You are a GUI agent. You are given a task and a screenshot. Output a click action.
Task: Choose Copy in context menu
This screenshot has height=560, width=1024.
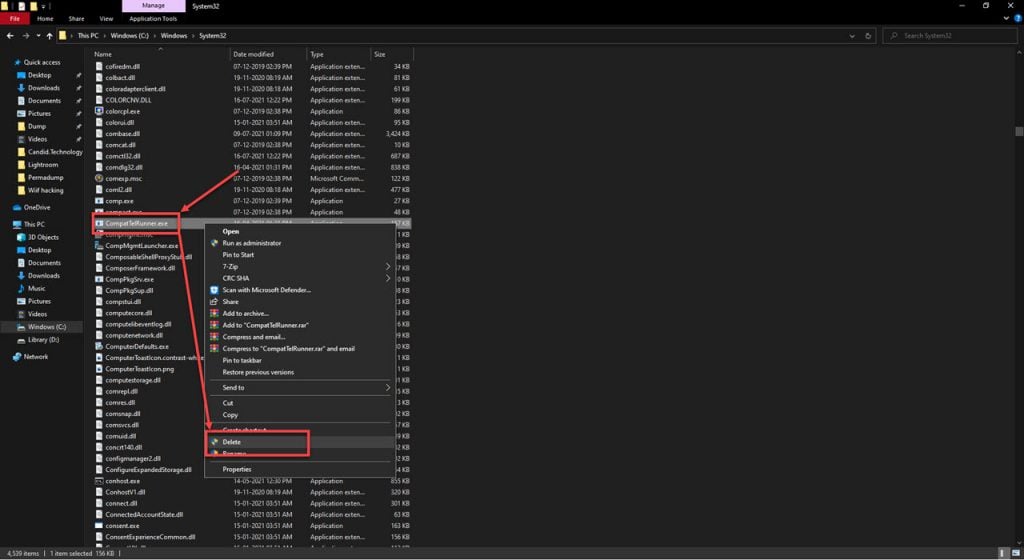click(300, 414)
